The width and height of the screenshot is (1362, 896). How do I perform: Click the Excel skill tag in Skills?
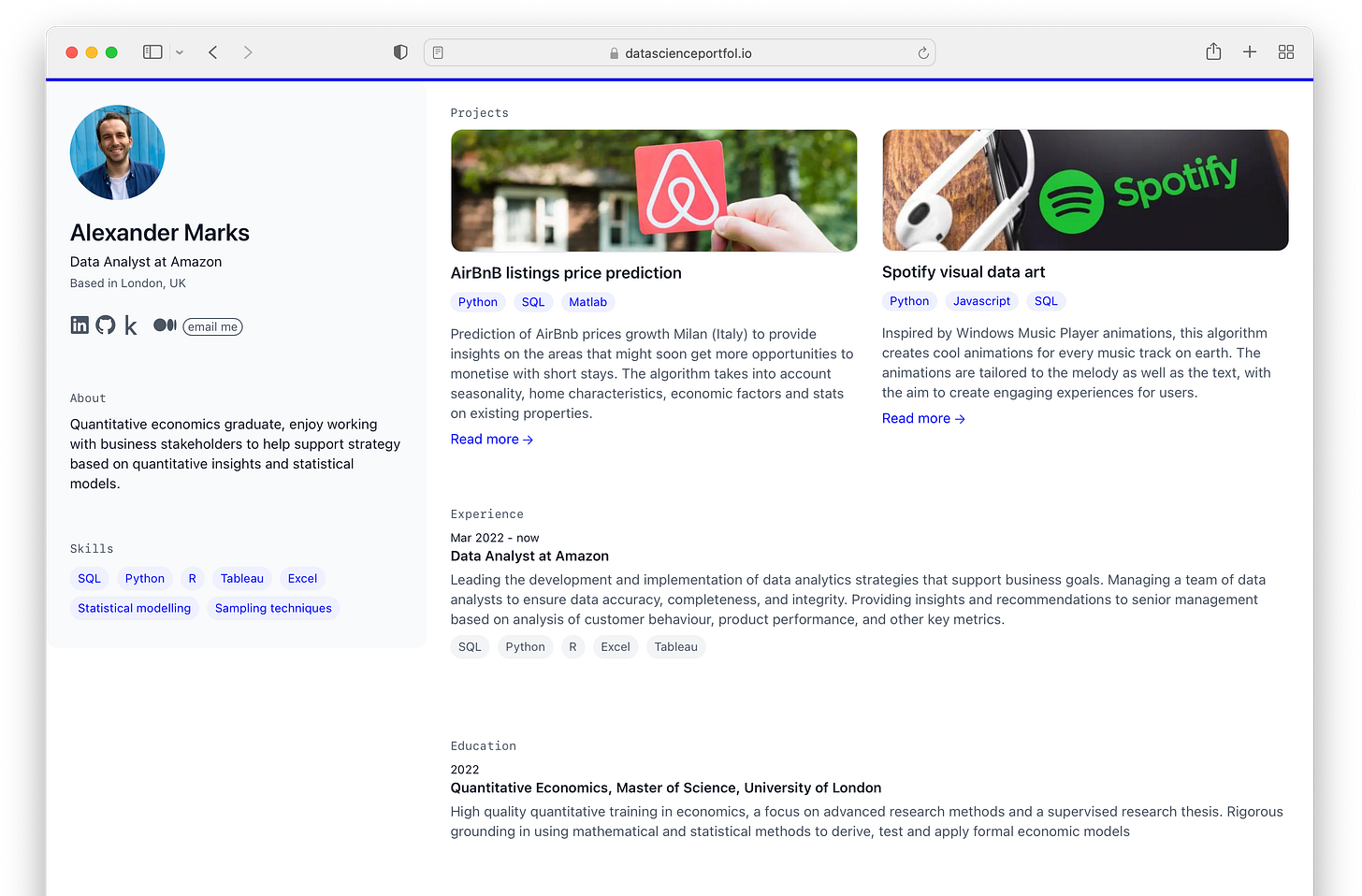click(302, 579)
